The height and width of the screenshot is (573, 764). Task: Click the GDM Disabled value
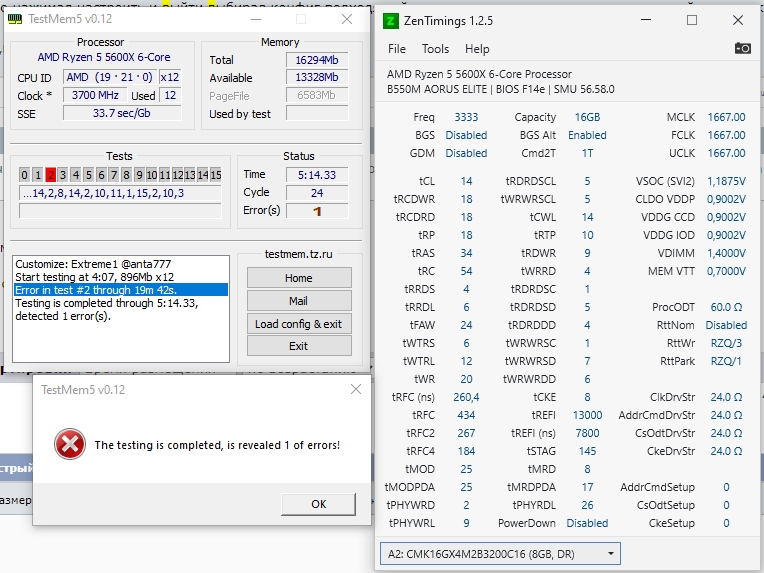[x=466, y=153]
